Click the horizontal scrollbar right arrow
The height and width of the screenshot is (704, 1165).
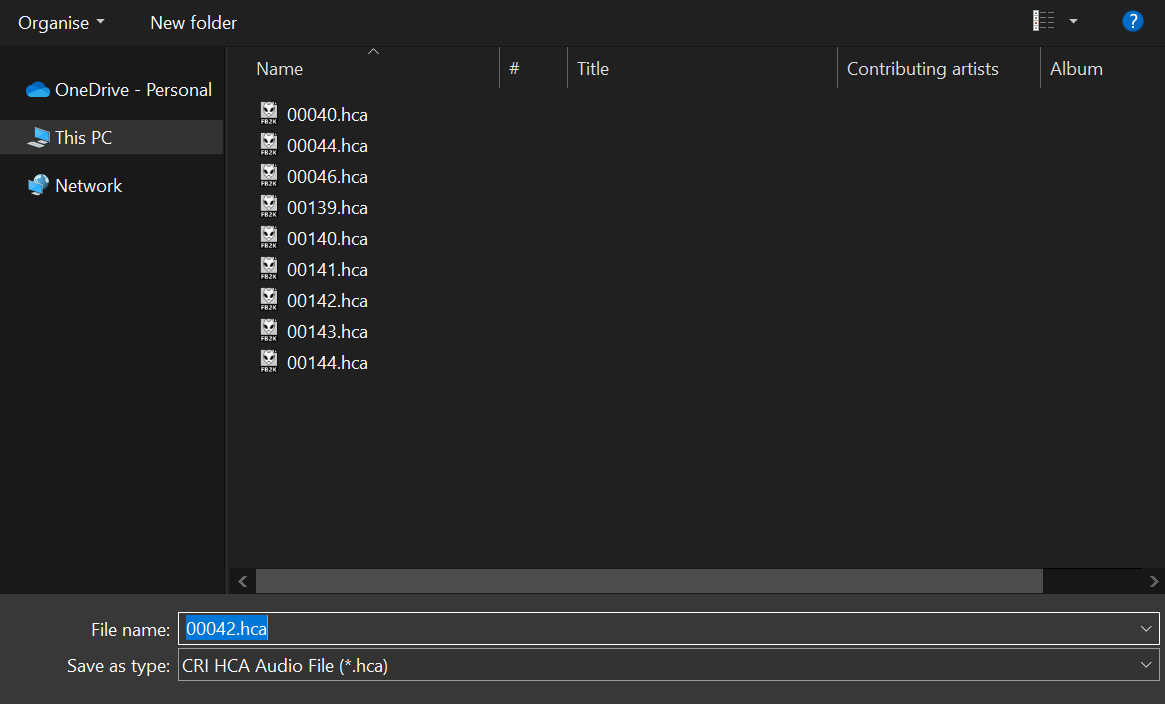(x=1153, y=581)
